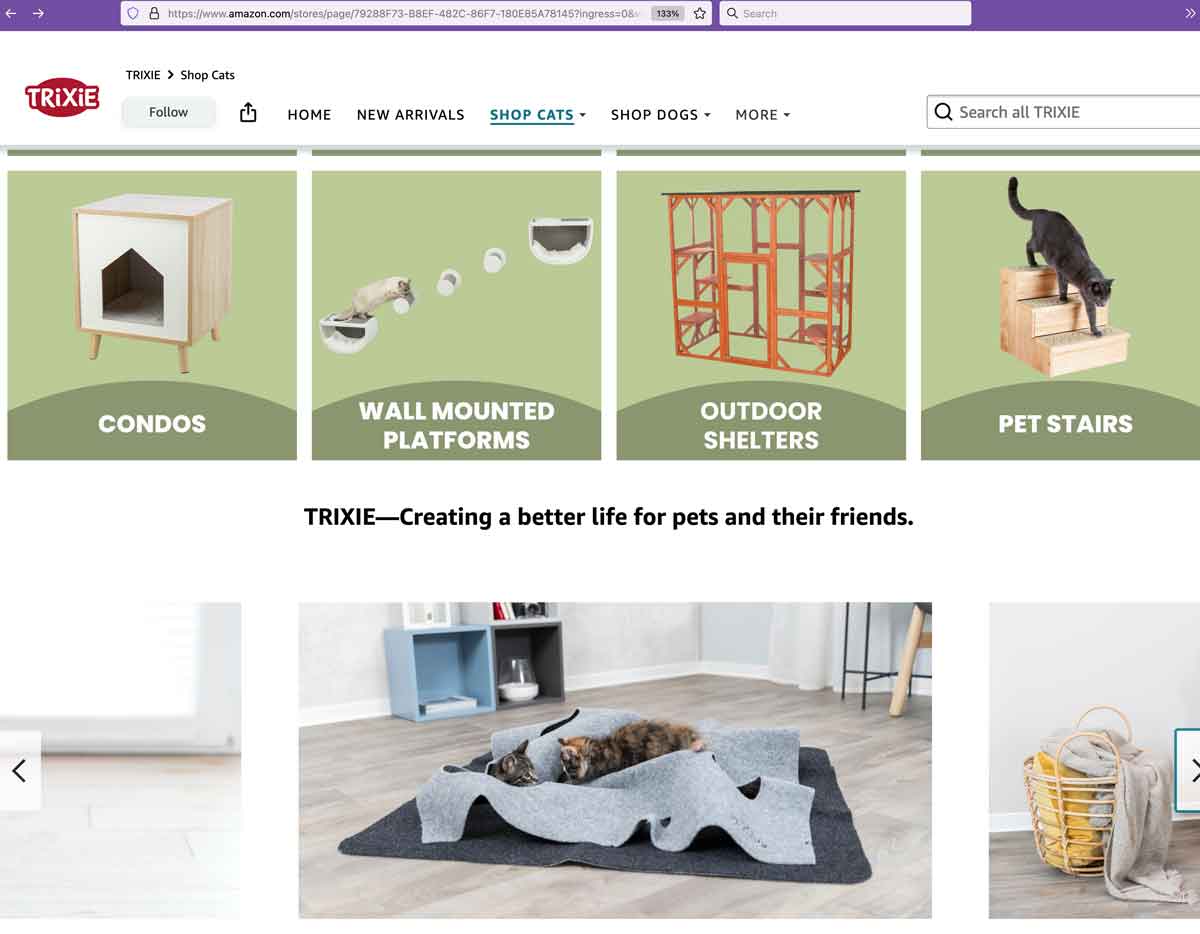Expand the SHOP DOGS dropdown
Viewport: 1200px width, 934px height.
pos(661,115)
